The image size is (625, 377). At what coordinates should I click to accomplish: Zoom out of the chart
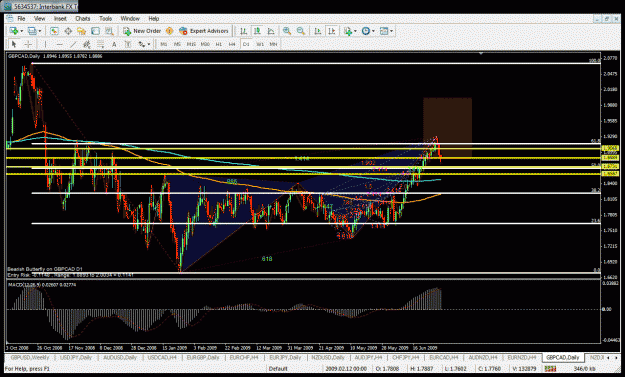301,31
